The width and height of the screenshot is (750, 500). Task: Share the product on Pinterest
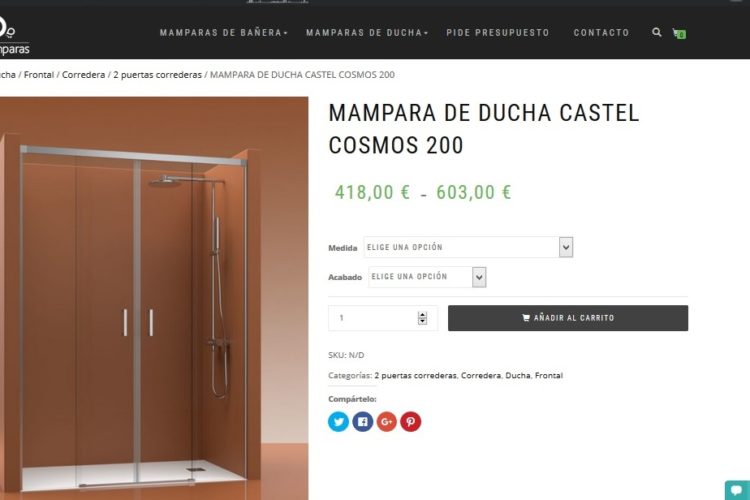[410, 422]
